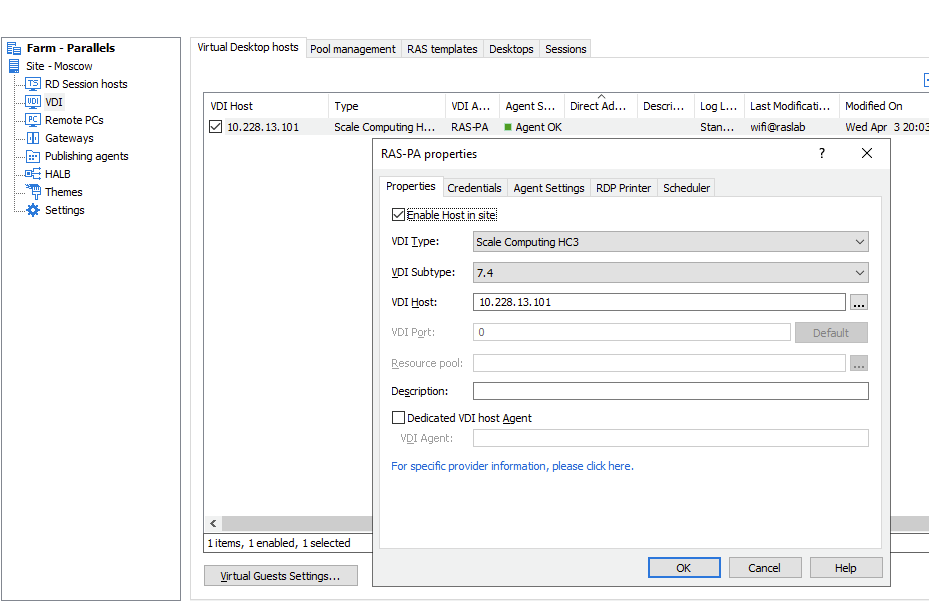Switch to the RDP Printer tab
Screen dimensions: 929x615
pyautogui.click(x=623, y=188)
